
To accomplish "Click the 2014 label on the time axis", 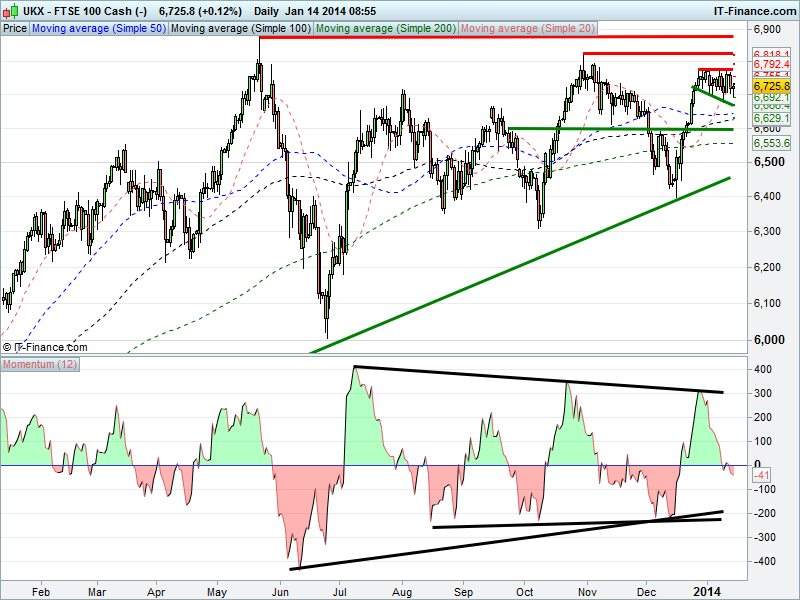I will pyautogui.click(x=707, y=592).
